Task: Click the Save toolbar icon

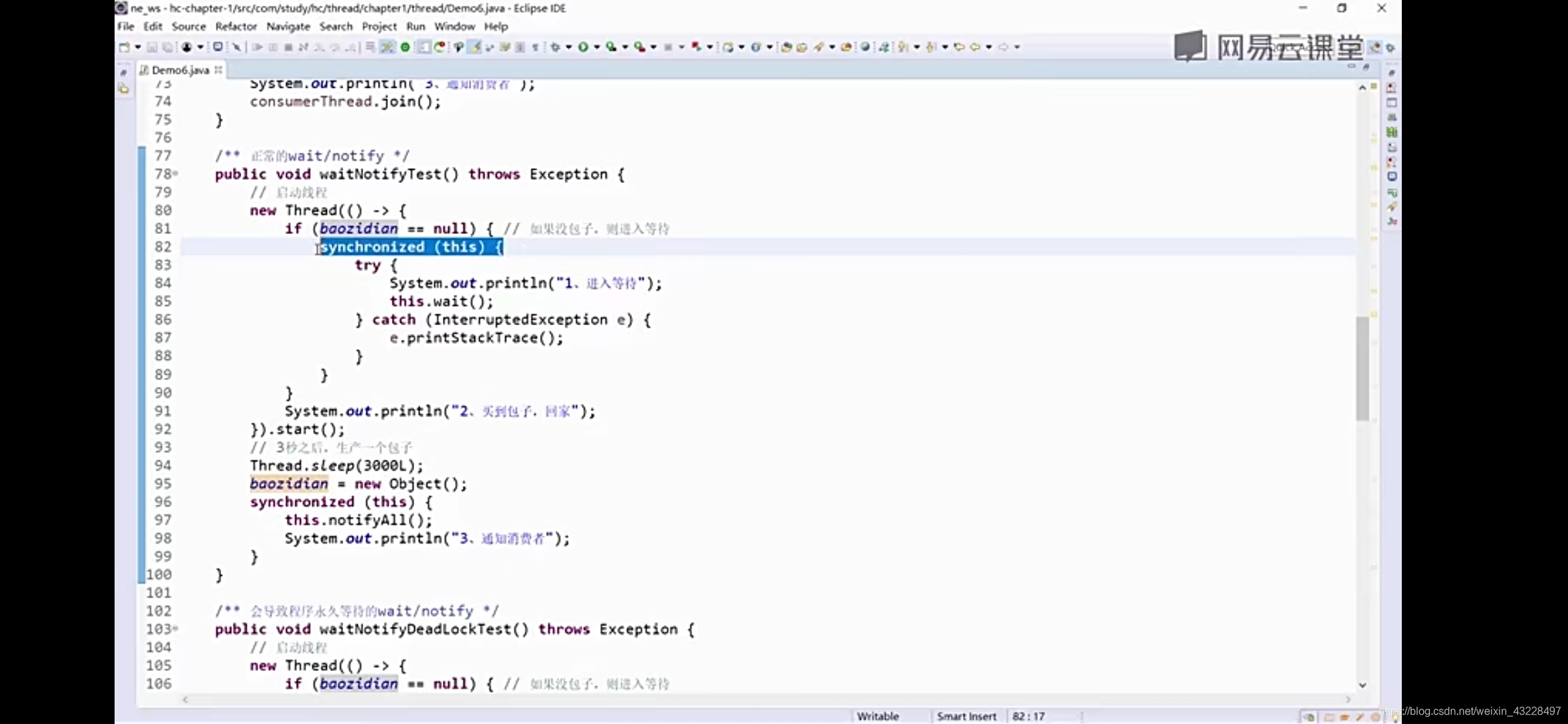Action: click(152, 47)
